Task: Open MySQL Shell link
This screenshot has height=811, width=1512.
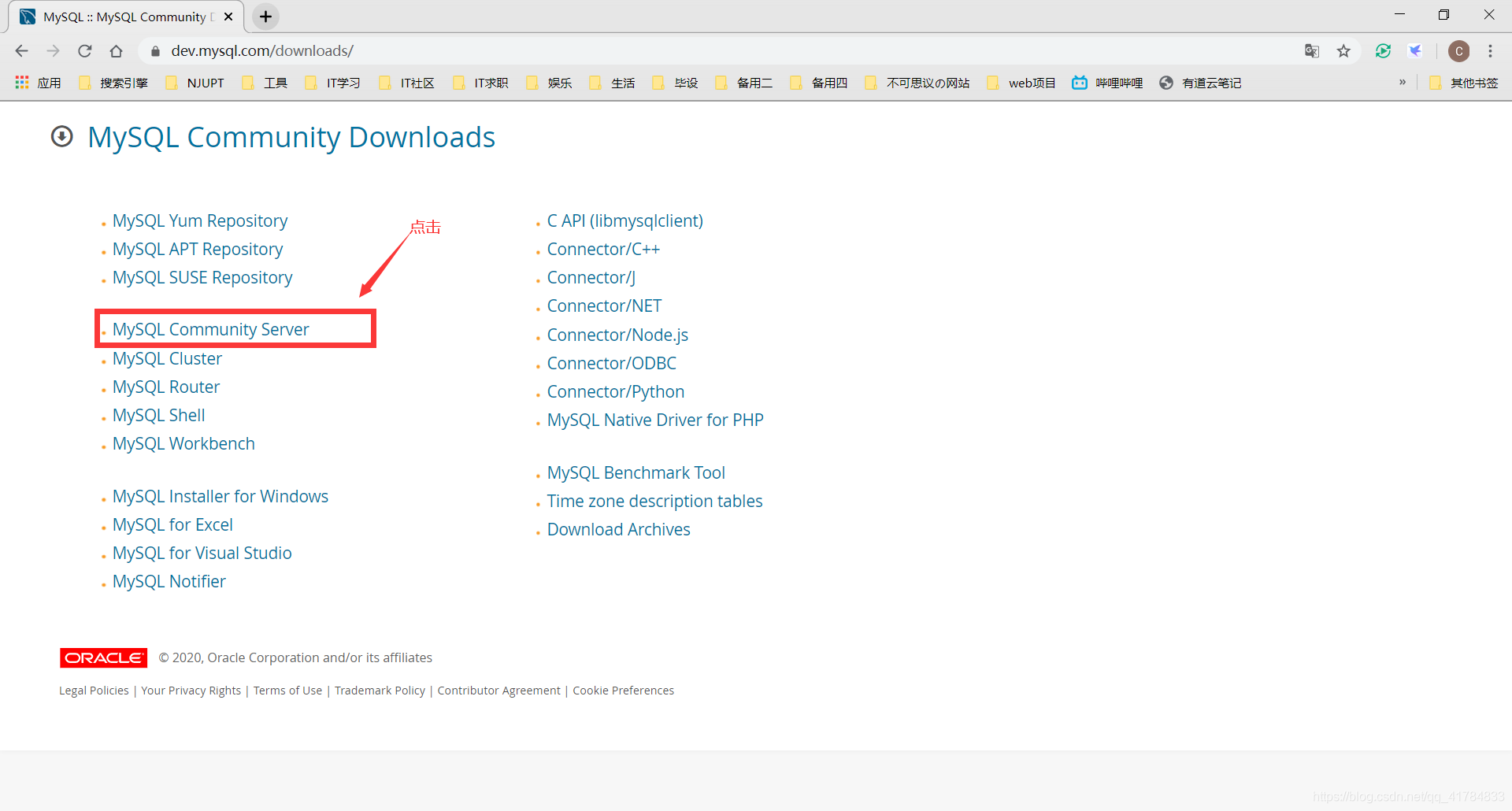Action: [159, 415]
